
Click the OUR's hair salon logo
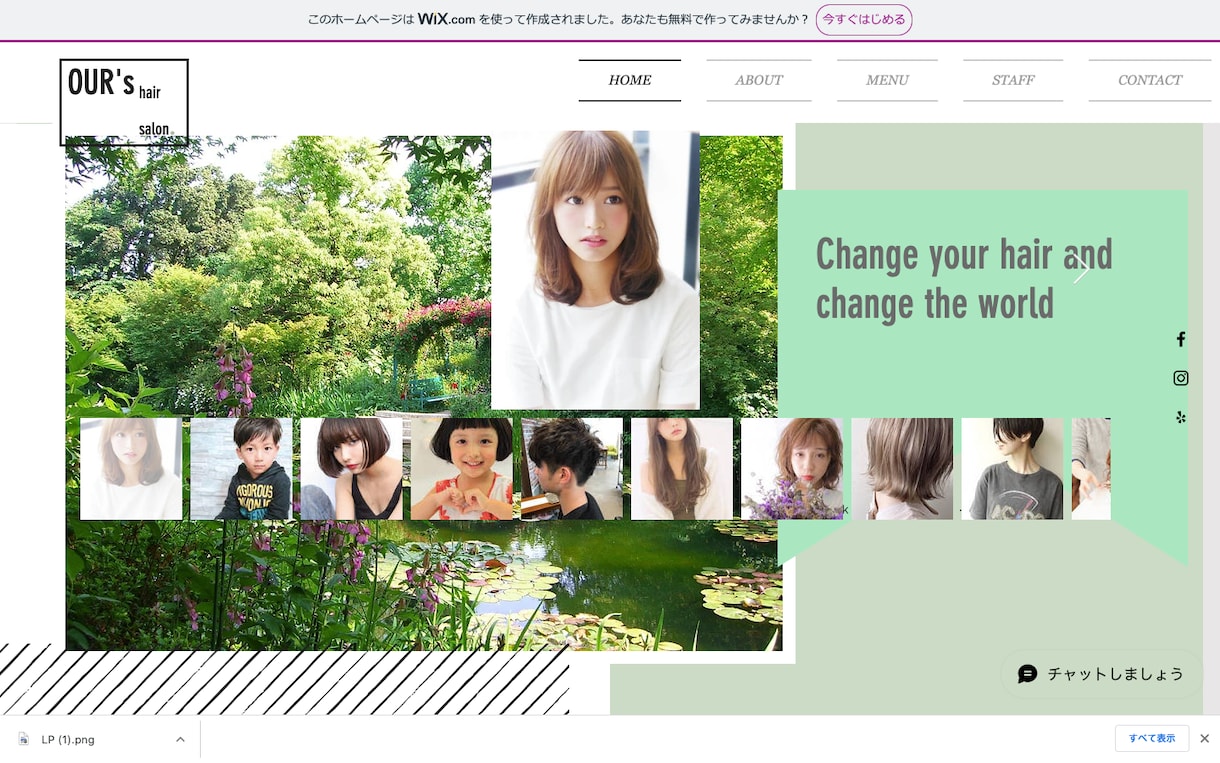(x=124, y=102)
